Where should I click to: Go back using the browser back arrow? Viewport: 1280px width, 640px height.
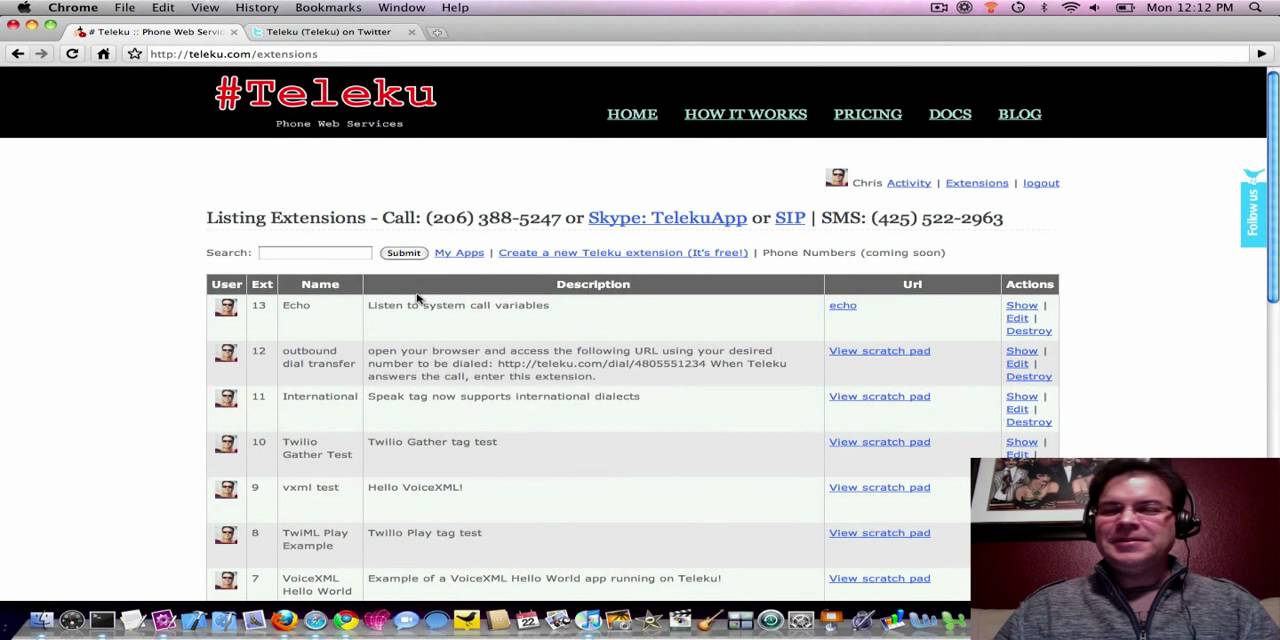coord(18,54)
